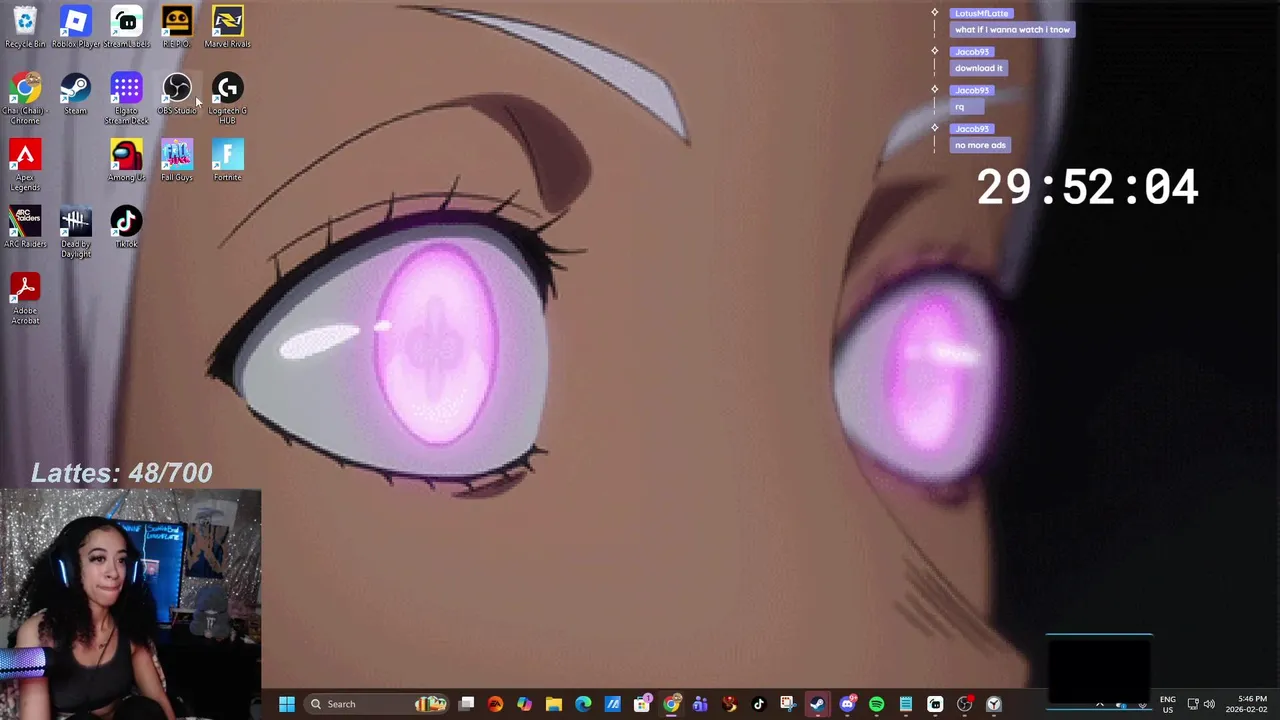Switch to OBS Studio on the taskbar
This screenshot has height=720, width=1280.
[x=964, y=704]
